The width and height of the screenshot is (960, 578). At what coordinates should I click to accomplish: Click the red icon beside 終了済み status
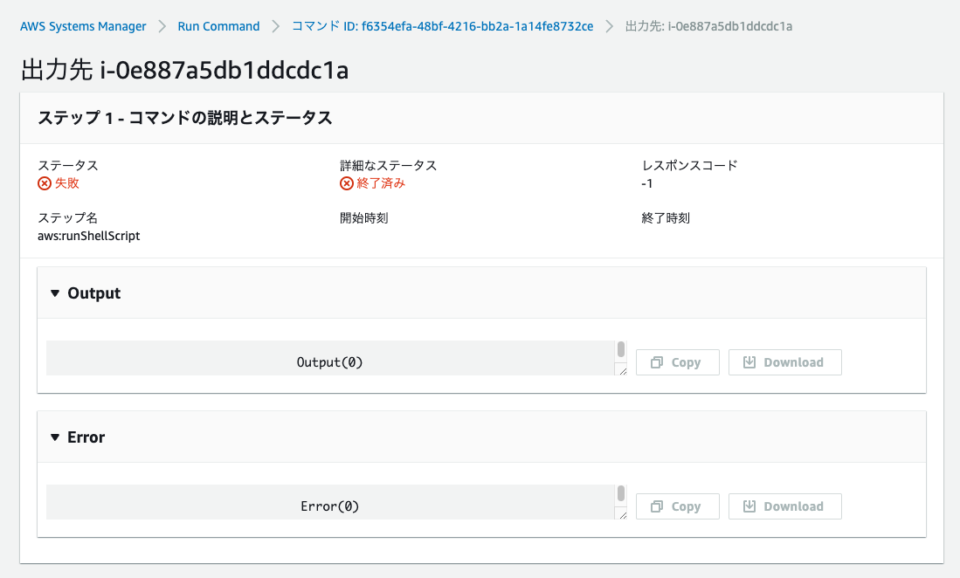coord(344,183)
